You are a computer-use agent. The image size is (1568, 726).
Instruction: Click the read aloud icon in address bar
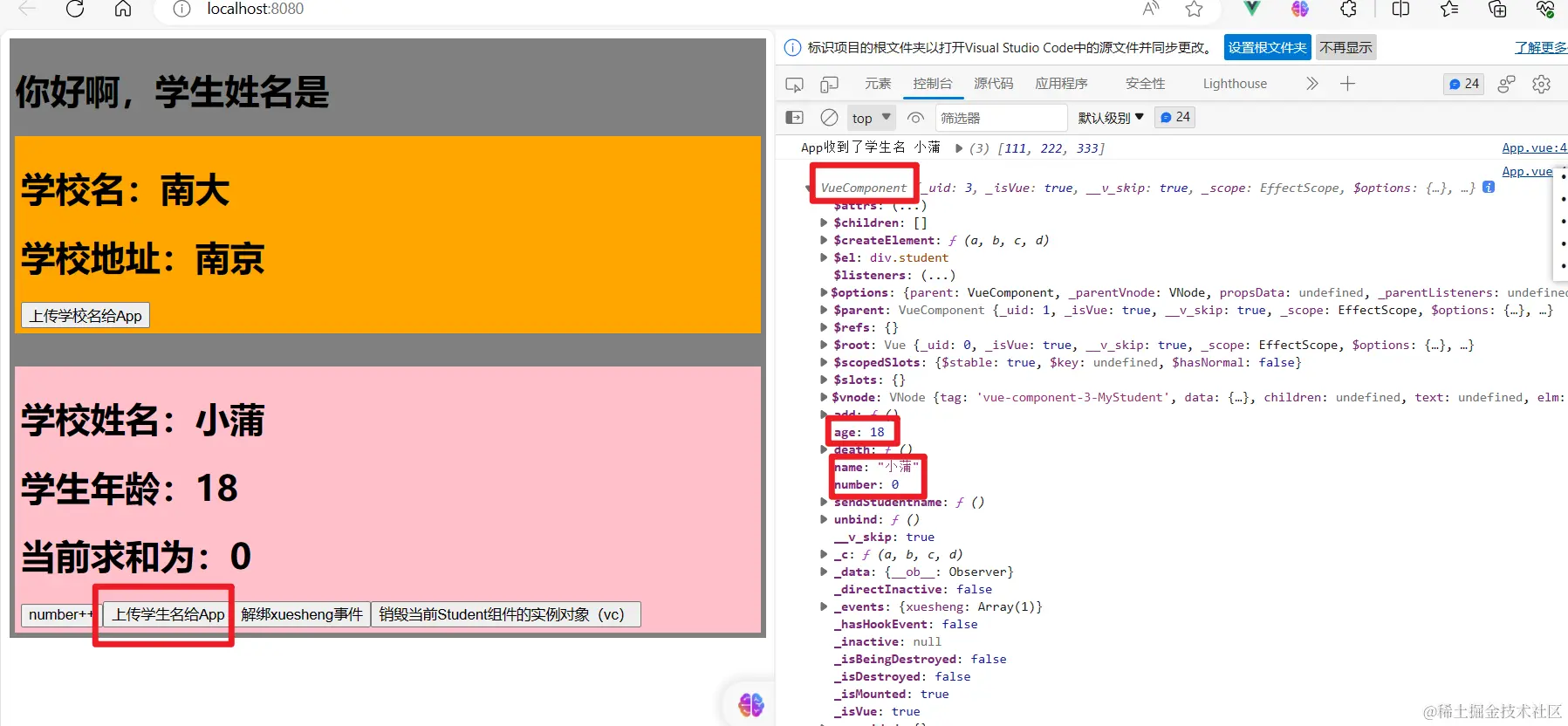coord(1151,9)
